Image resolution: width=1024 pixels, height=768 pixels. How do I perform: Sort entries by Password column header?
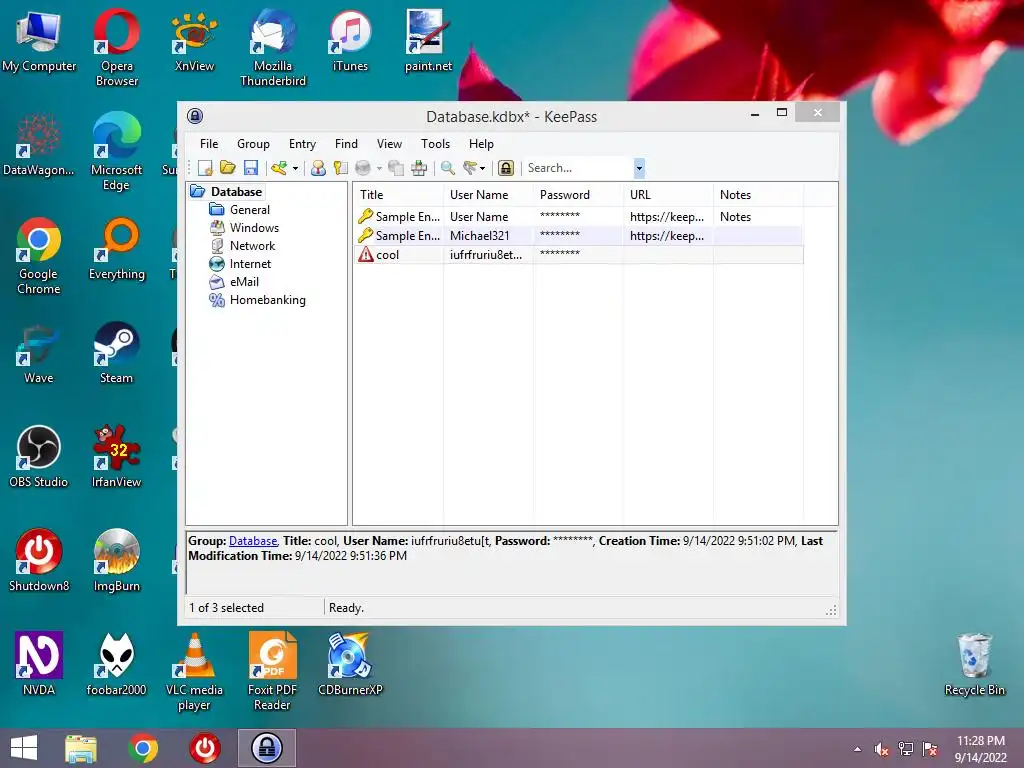click(x=578, y=195)
